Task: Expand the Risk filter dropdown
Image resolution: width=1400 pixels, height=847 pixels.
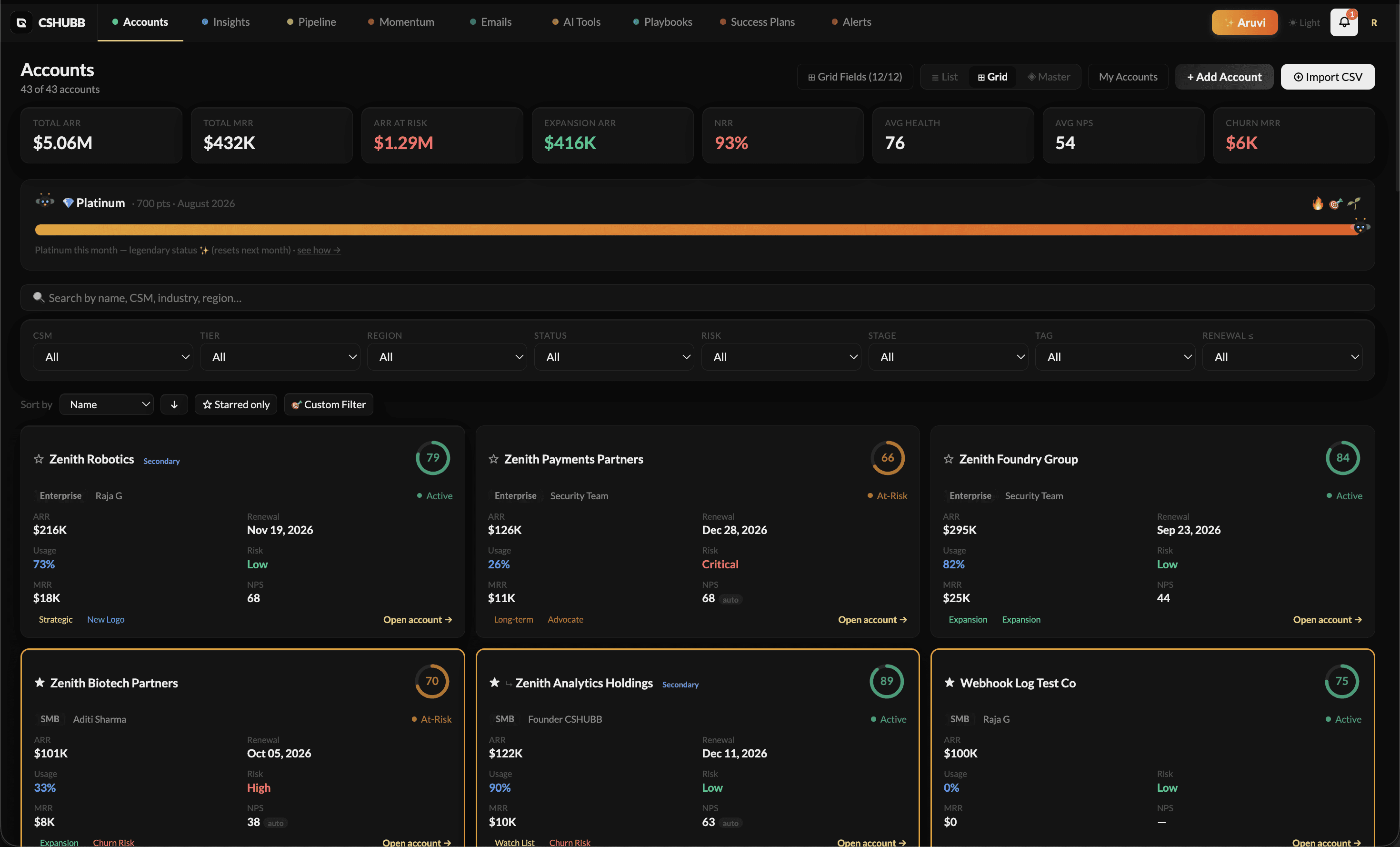Action: (780, 356)
